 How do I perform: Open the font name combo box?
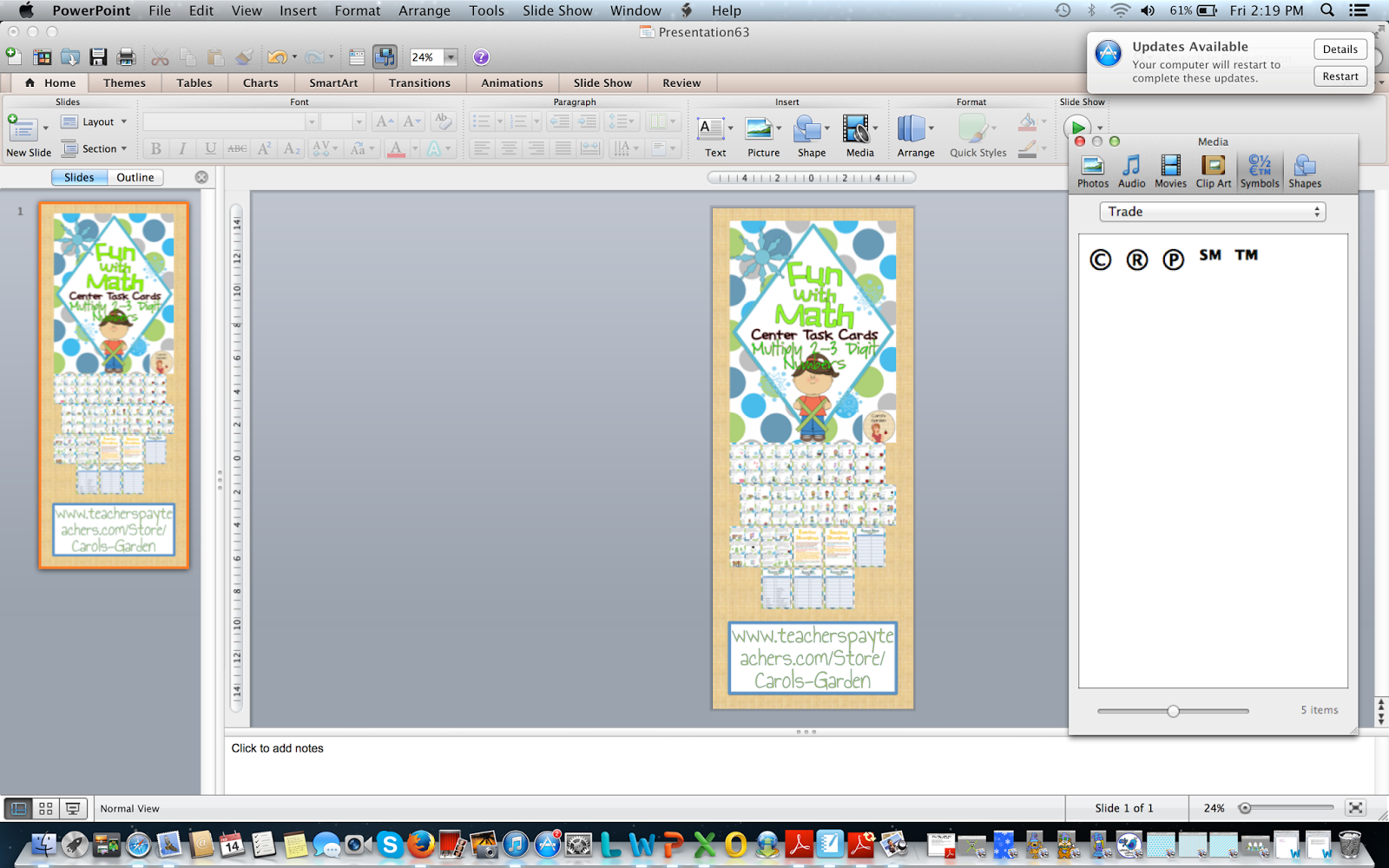[232, 122]
